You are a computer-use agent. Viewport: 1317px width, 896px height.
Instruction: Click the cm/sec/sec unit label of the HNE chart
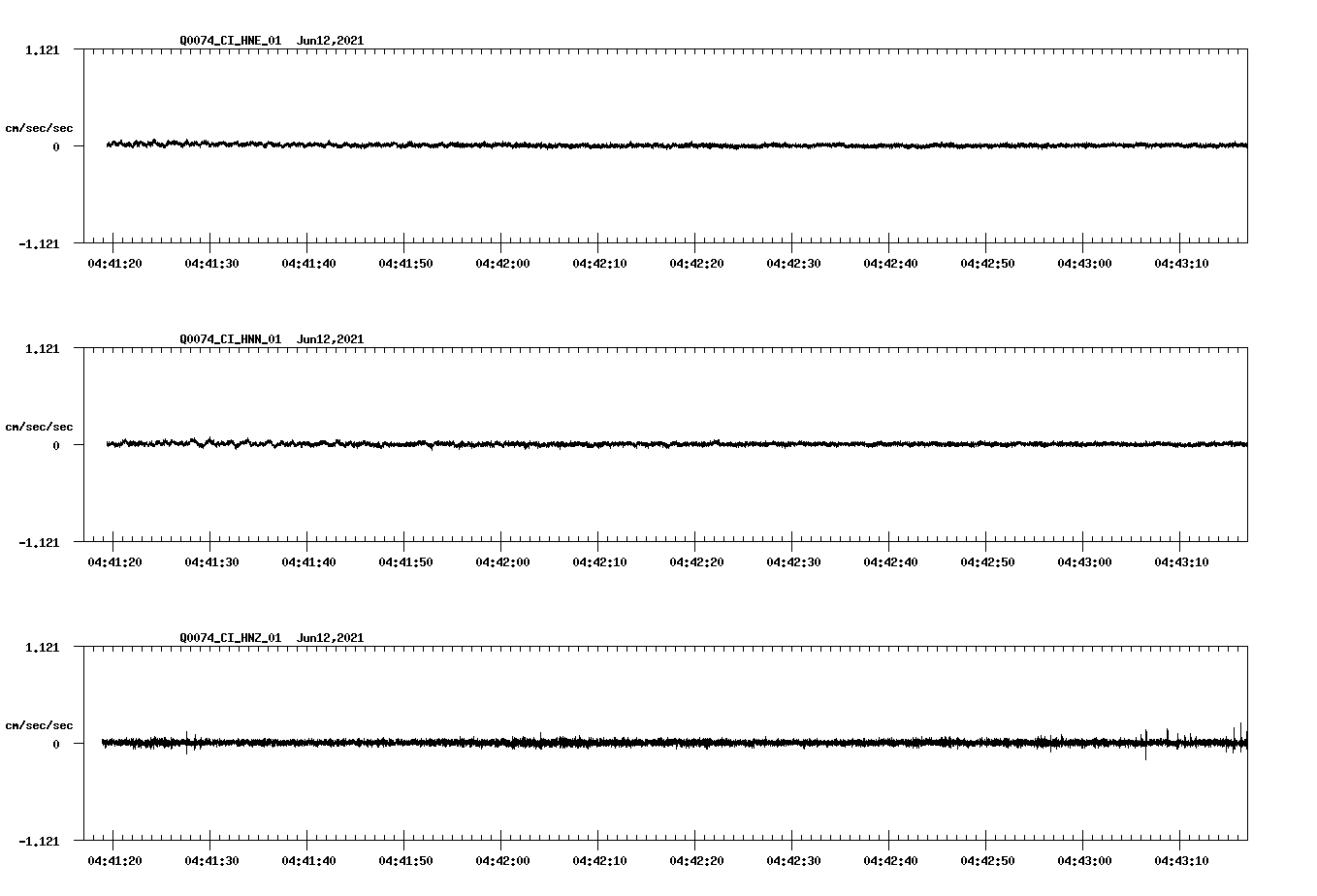click(40, 128)
